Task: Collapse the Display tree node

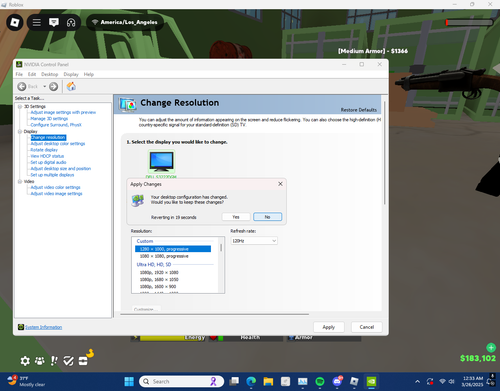Action: (x=20, y=131)
